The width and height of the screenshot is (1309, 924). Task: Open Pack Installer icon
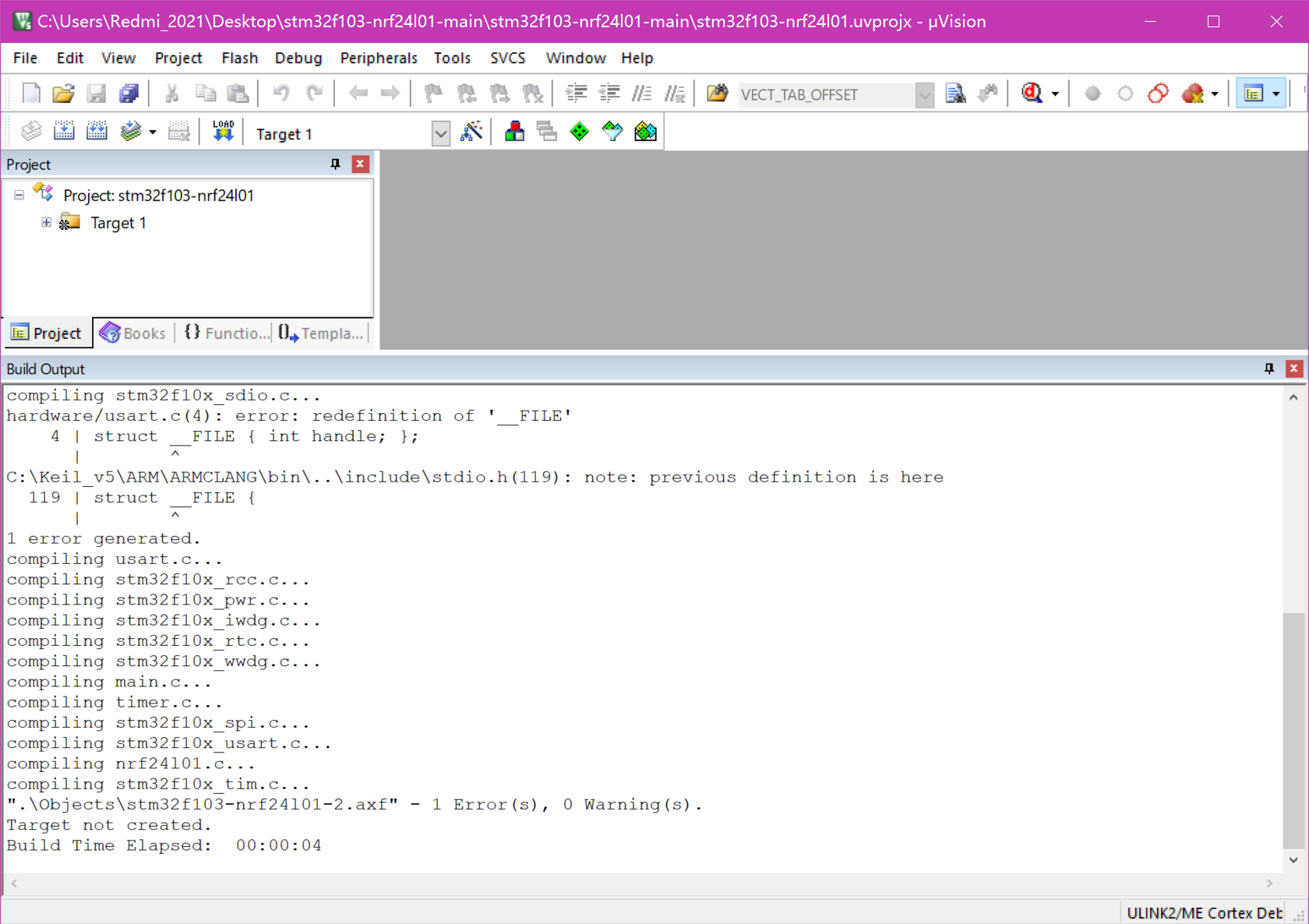645,132
